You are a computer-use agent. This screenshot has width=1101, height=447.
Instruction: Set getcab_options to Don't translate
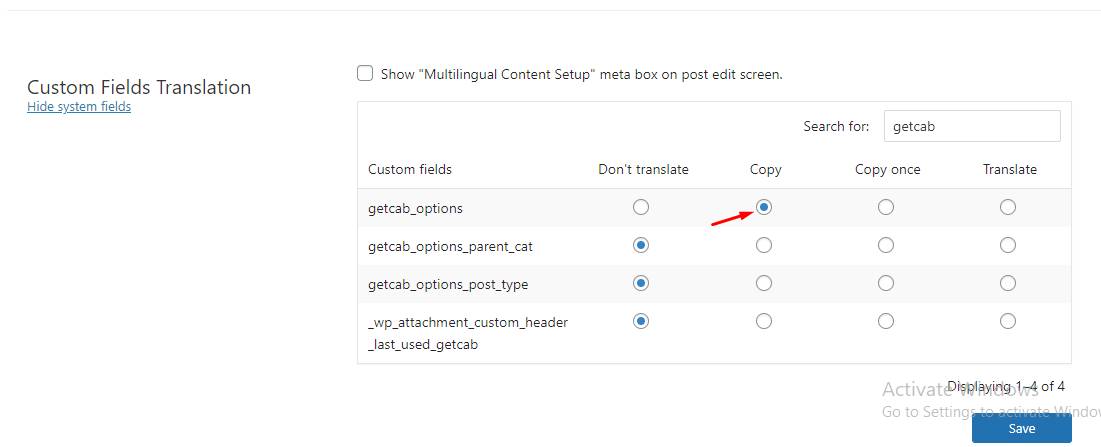click(x=641, y=207)
